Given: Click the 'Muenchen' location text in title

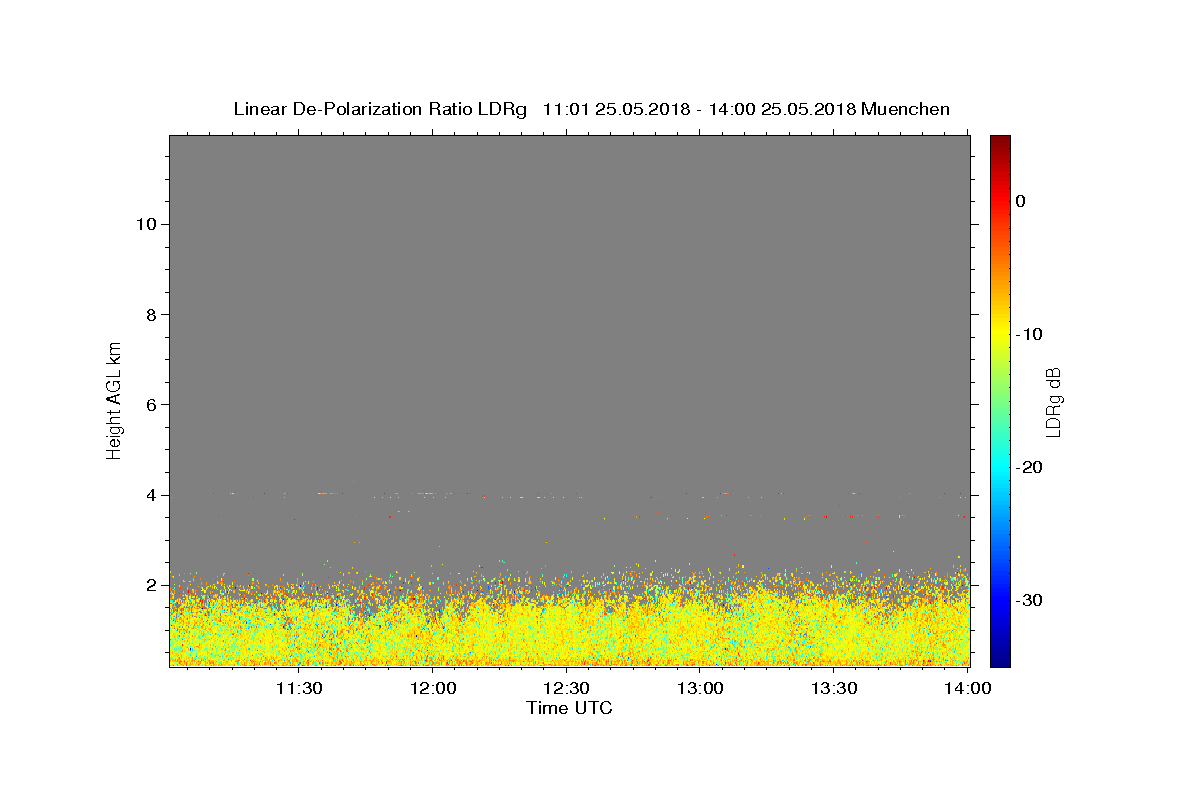Looking at the screenshot, I should pos(906,109).
